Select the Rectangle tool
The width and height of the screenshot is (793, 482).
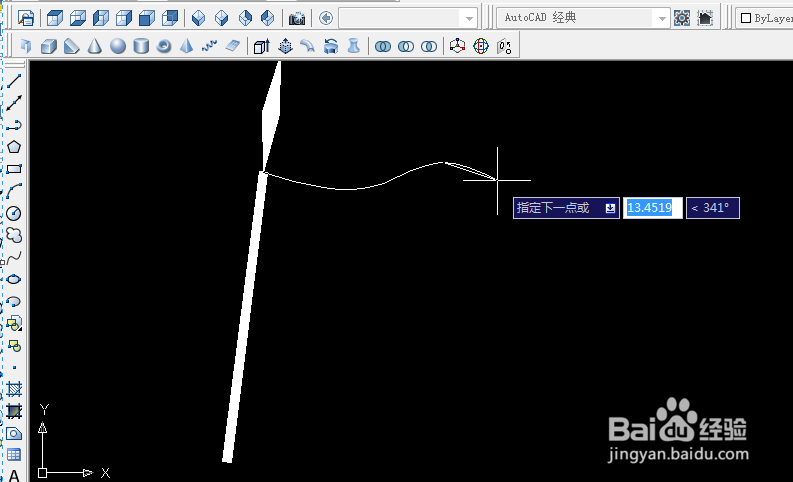click(14, 169)
